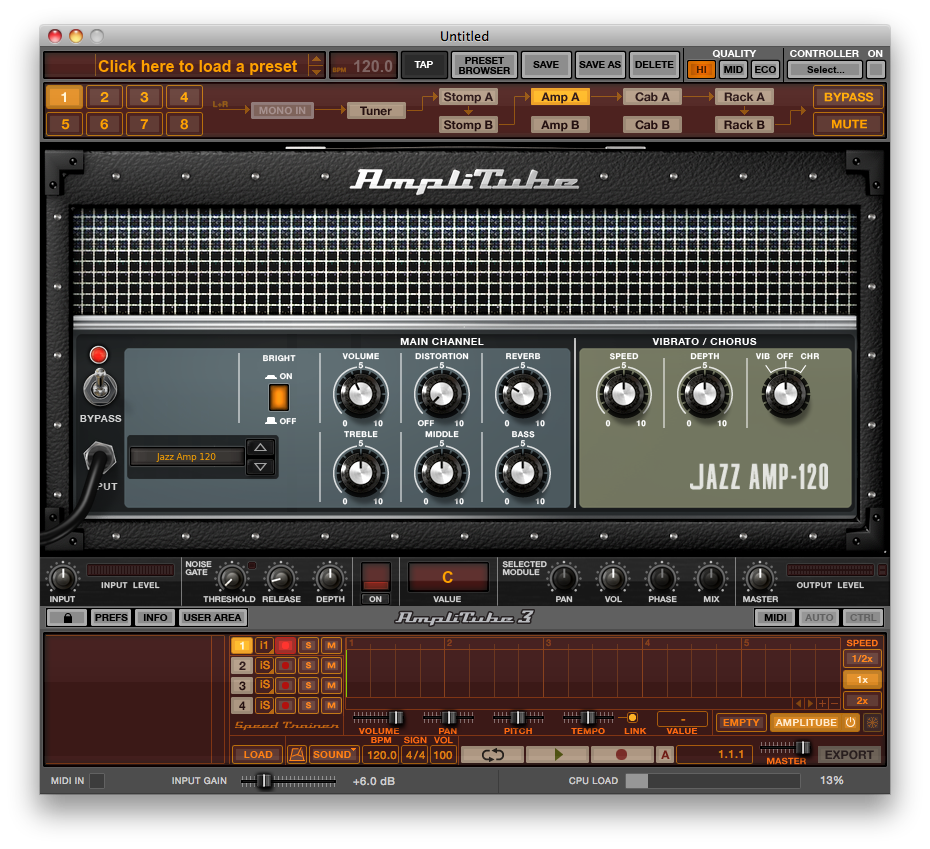Toggle the LINK indicator button
Image resolution: width=930 pixels, height=849 pixels.
point(632,718)
